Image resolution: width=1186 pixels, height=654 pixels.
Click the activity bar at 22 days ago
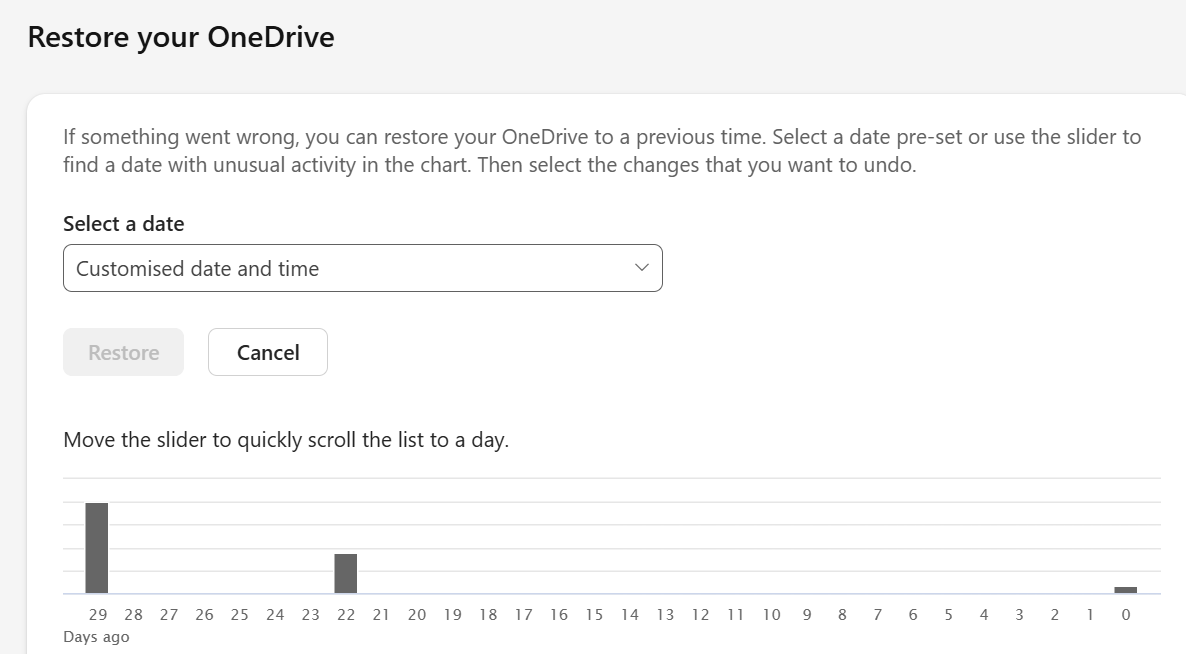pyautogui.click(x=345, y=573)
